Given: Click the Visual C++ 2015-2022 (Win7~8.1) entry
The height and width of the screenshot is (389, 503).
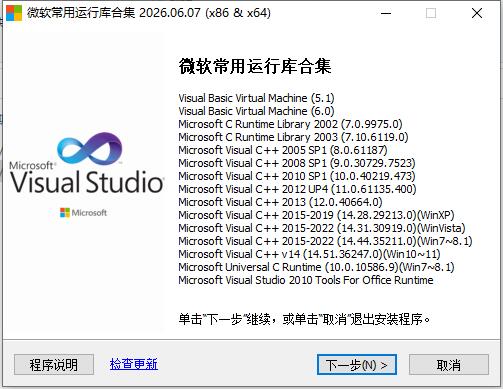Looking at the screenshot, I should 325,241.
